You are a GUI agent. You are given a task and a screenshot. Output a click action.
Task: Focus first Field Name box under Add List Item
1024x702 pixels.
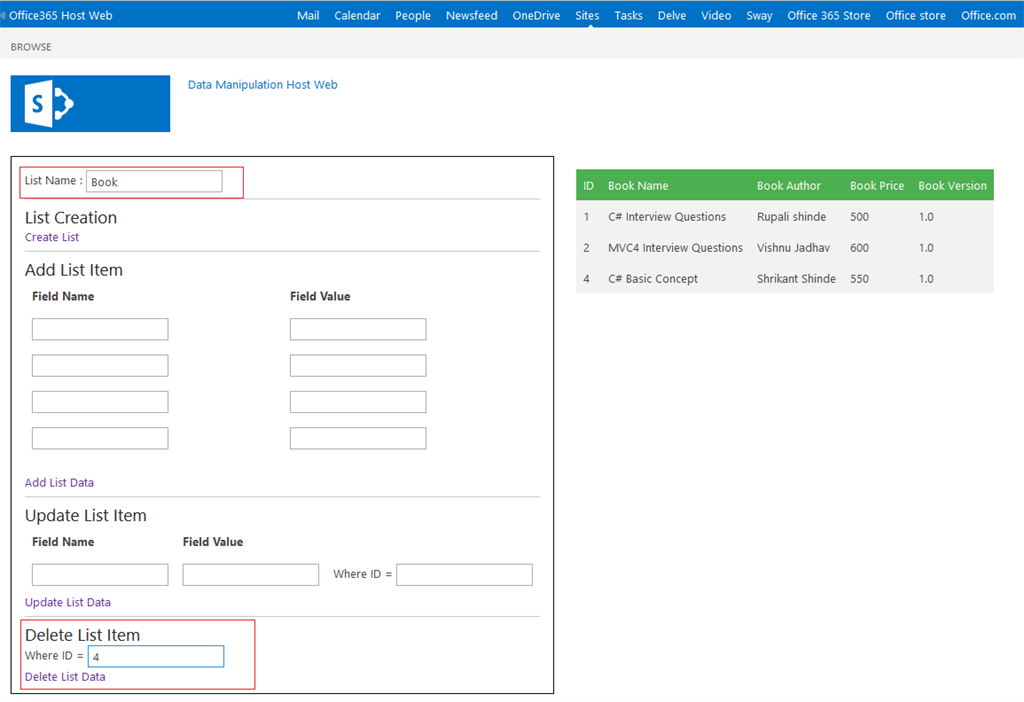coord(100,329)
